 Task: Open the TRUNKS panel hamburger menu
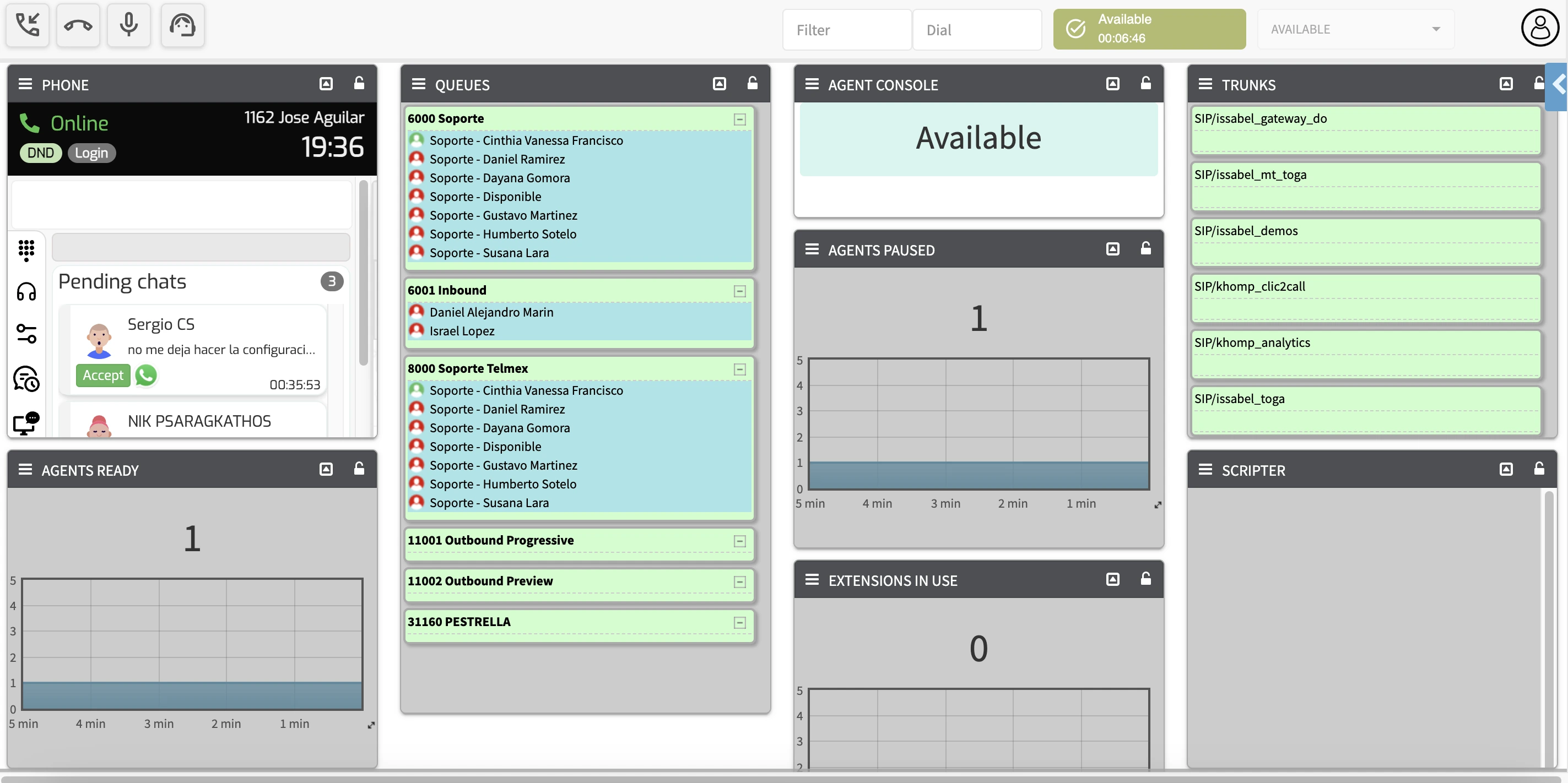point(1206,85)
